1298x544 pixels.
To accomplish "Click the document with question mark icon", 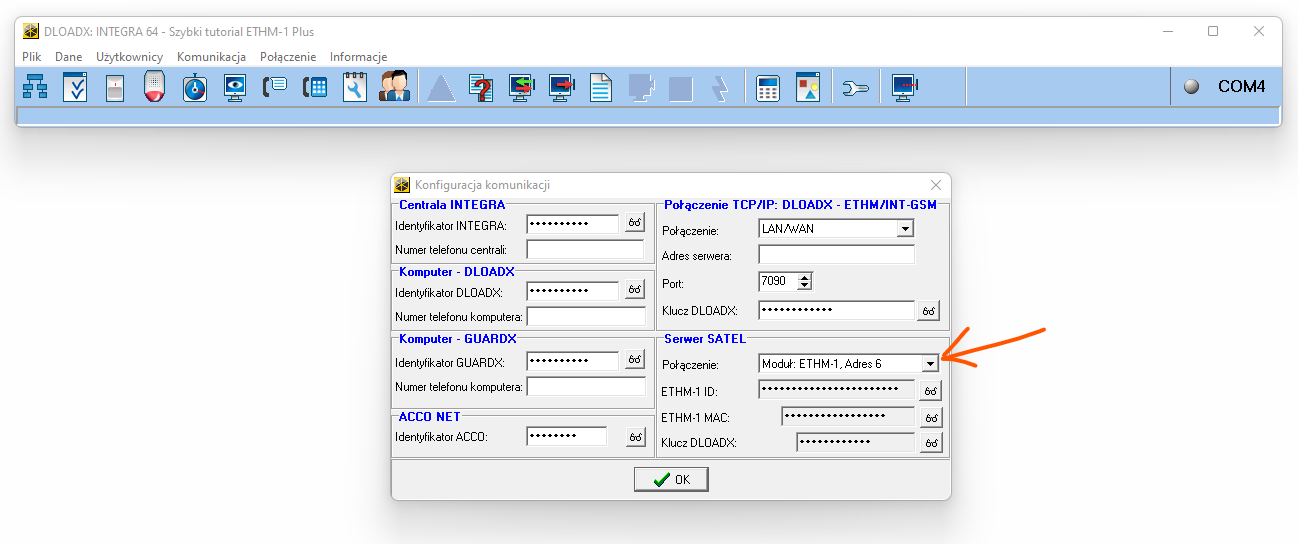I will point(482,88).
